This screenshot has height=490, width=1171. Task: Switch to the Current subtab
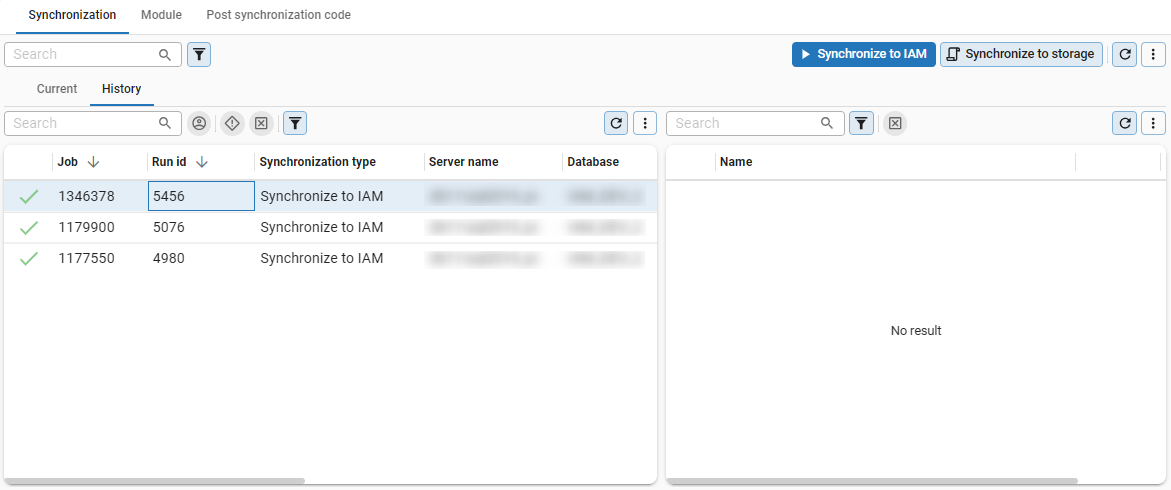pos(57,89)
